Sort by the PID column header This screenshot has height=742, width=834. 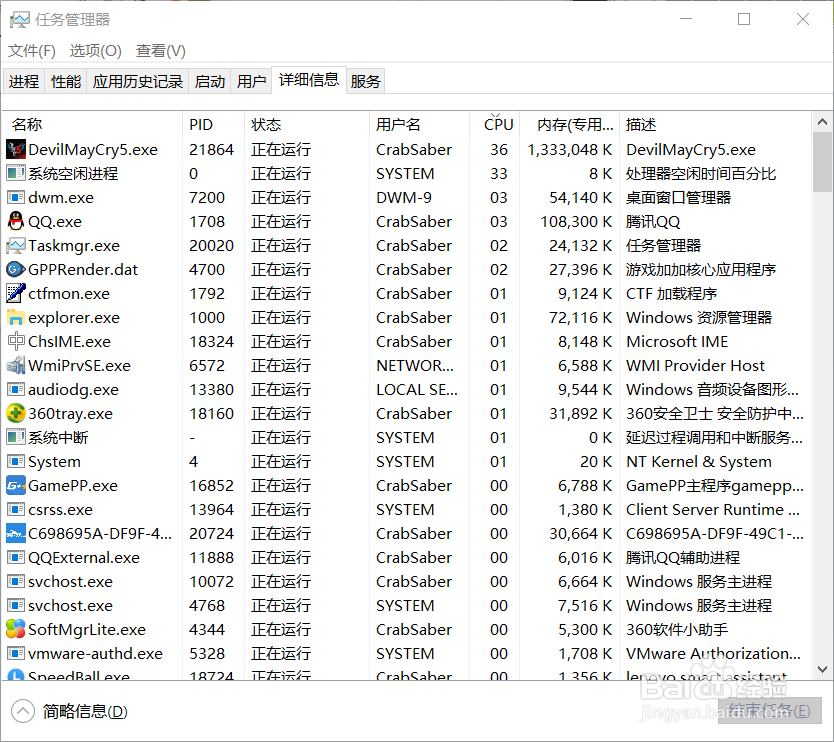[x=213, y=124]
